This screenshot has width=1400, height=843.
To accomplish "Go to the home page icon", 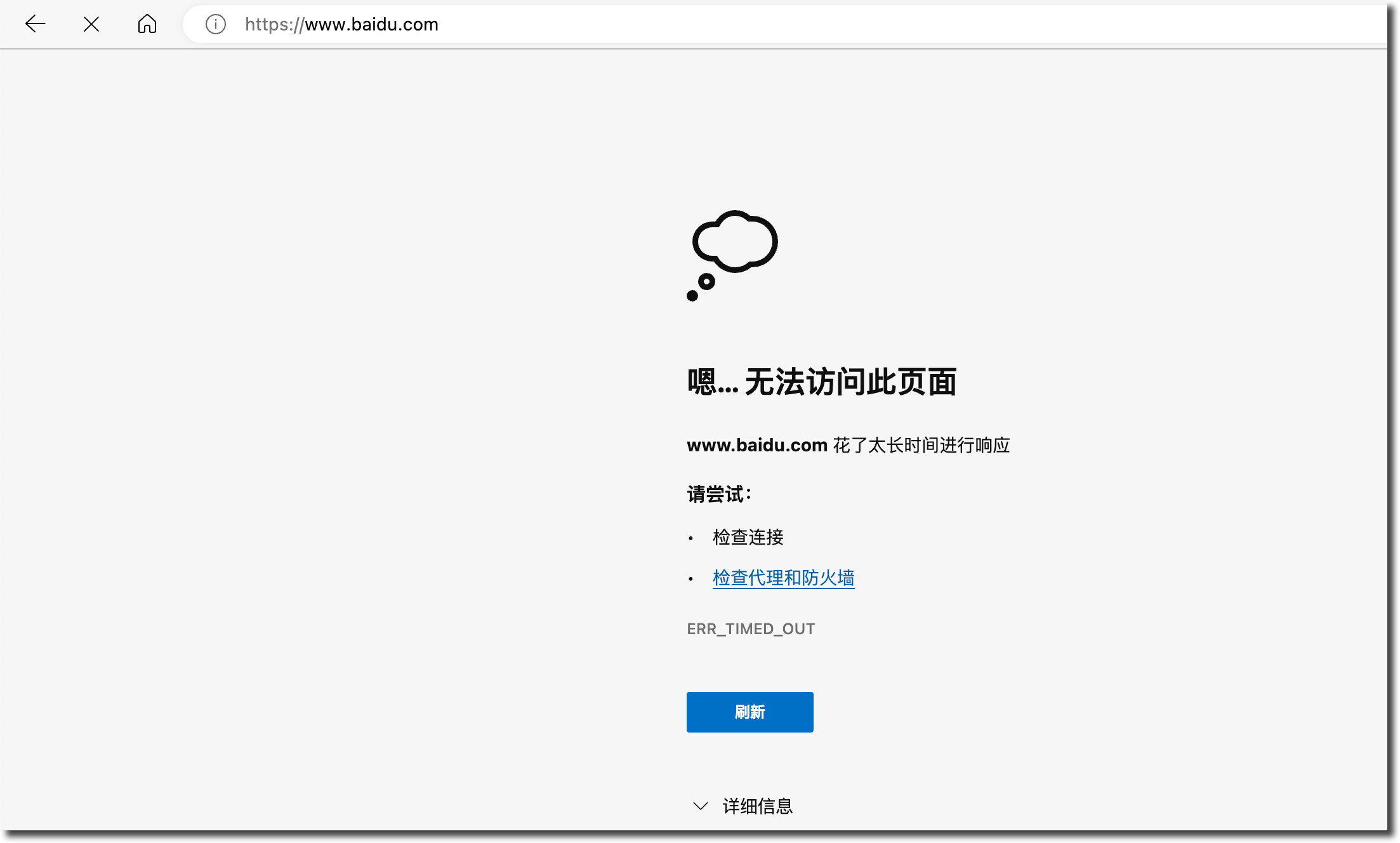I will tap(147, 24).
